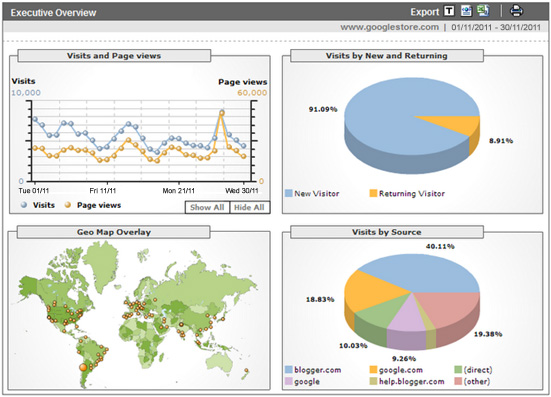
Task: Click the Hide All button
Action: click(x=249, y=207)
